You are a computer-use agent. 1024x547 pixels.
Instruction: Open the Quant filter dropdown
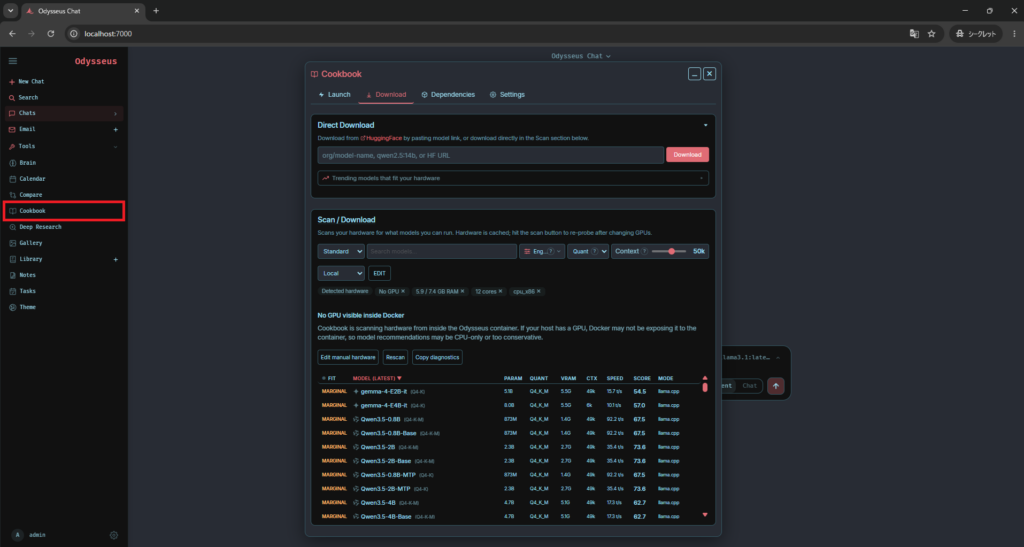(x=588, y=251)
